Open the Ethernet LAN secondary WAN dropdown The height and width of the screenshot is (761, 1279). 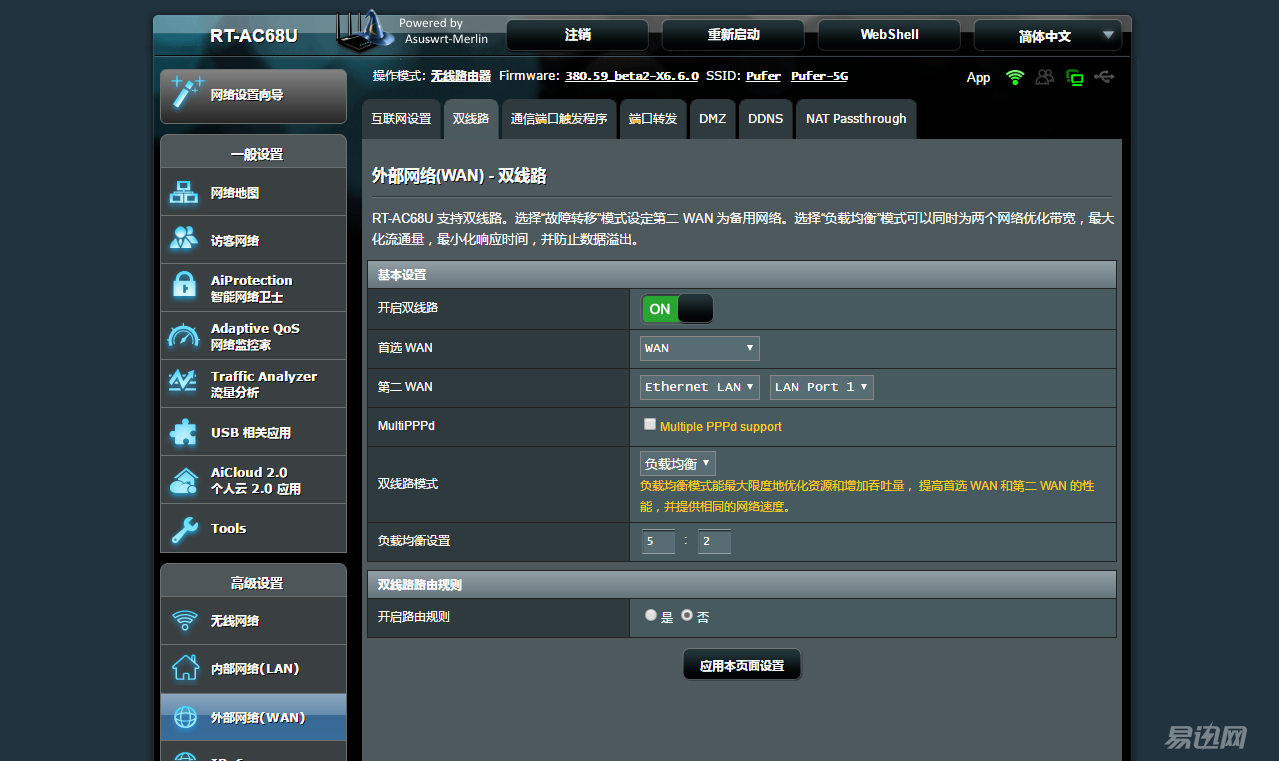pyautogui.click(x=700, y=387)
